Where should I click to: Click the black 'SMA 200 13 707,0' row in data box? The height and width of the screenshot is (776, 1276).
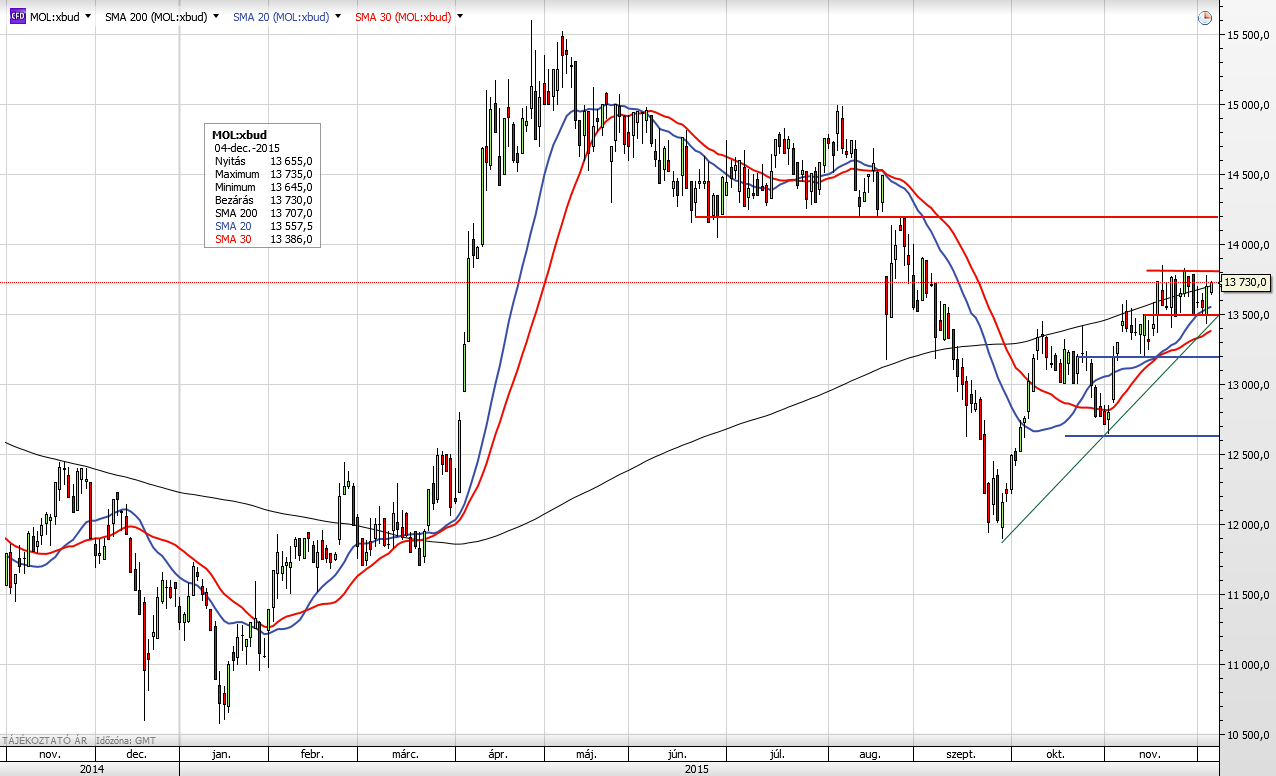coord(263,213)
